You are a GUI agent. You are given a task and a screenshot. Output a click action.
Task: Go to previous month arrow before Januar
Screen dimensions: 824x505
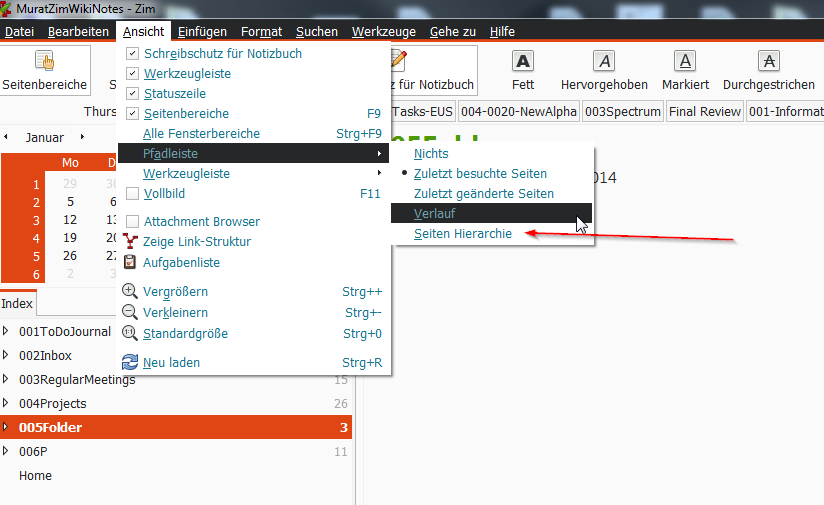pyautogui.click(x=6, y=137)
